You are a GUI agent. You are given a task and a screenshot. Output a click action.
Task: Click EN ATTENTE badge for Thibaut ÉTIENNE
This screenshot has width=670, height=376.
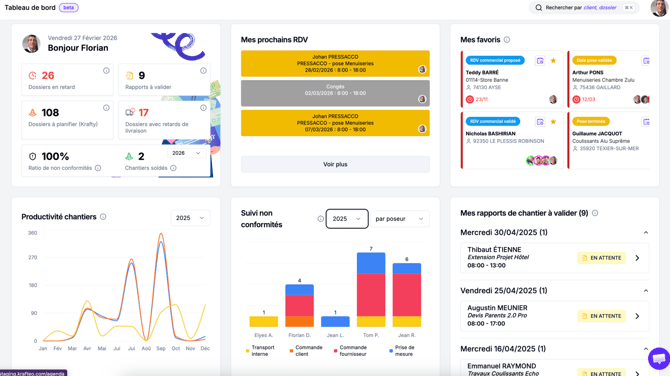602,258
